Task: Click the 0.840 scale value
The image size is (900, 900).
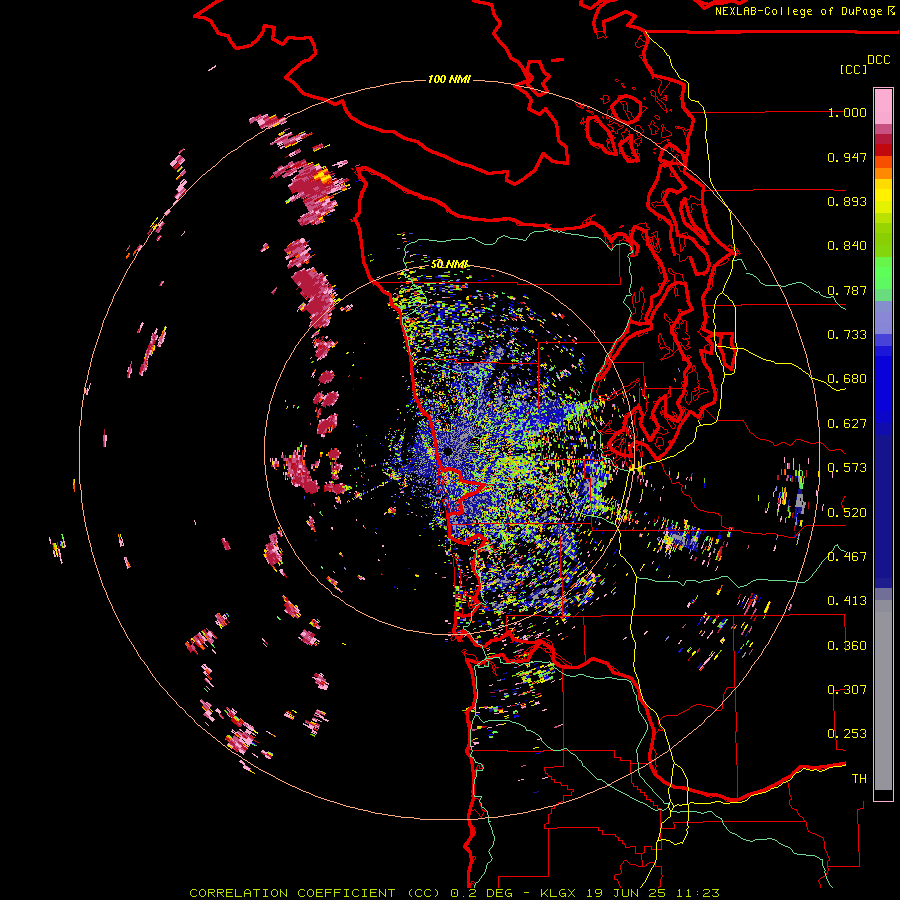Action: (x=847, y=246)
